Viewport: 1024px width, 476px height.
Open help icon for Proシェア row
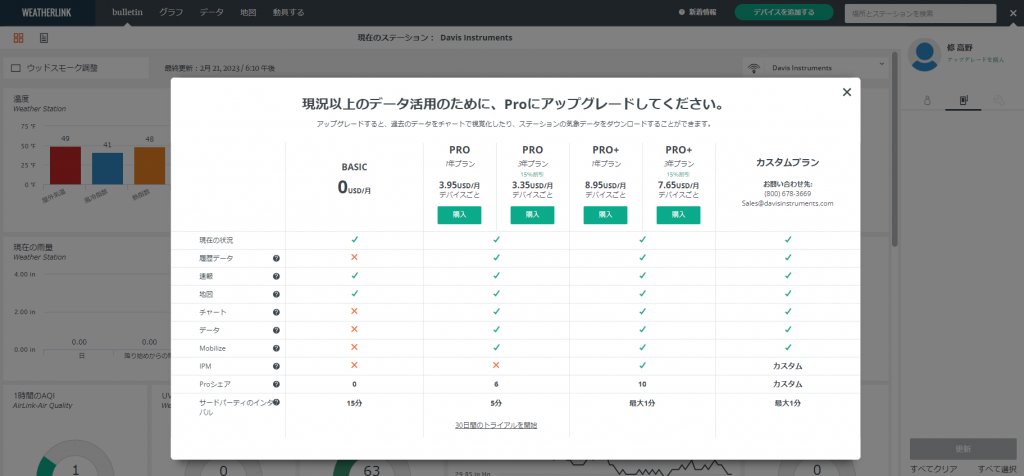pyautogui.click(x=276, y=385)
